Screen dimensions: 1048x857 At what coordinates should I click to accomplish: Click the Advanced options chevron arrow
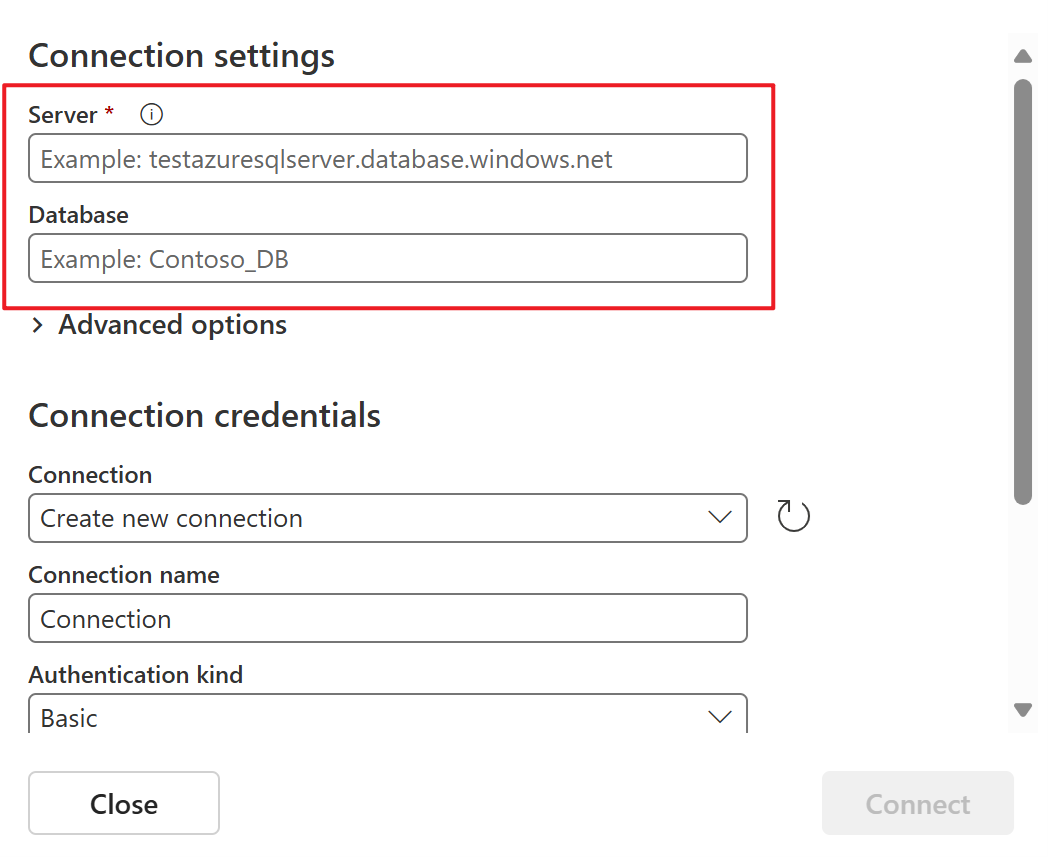coord(38,325)
